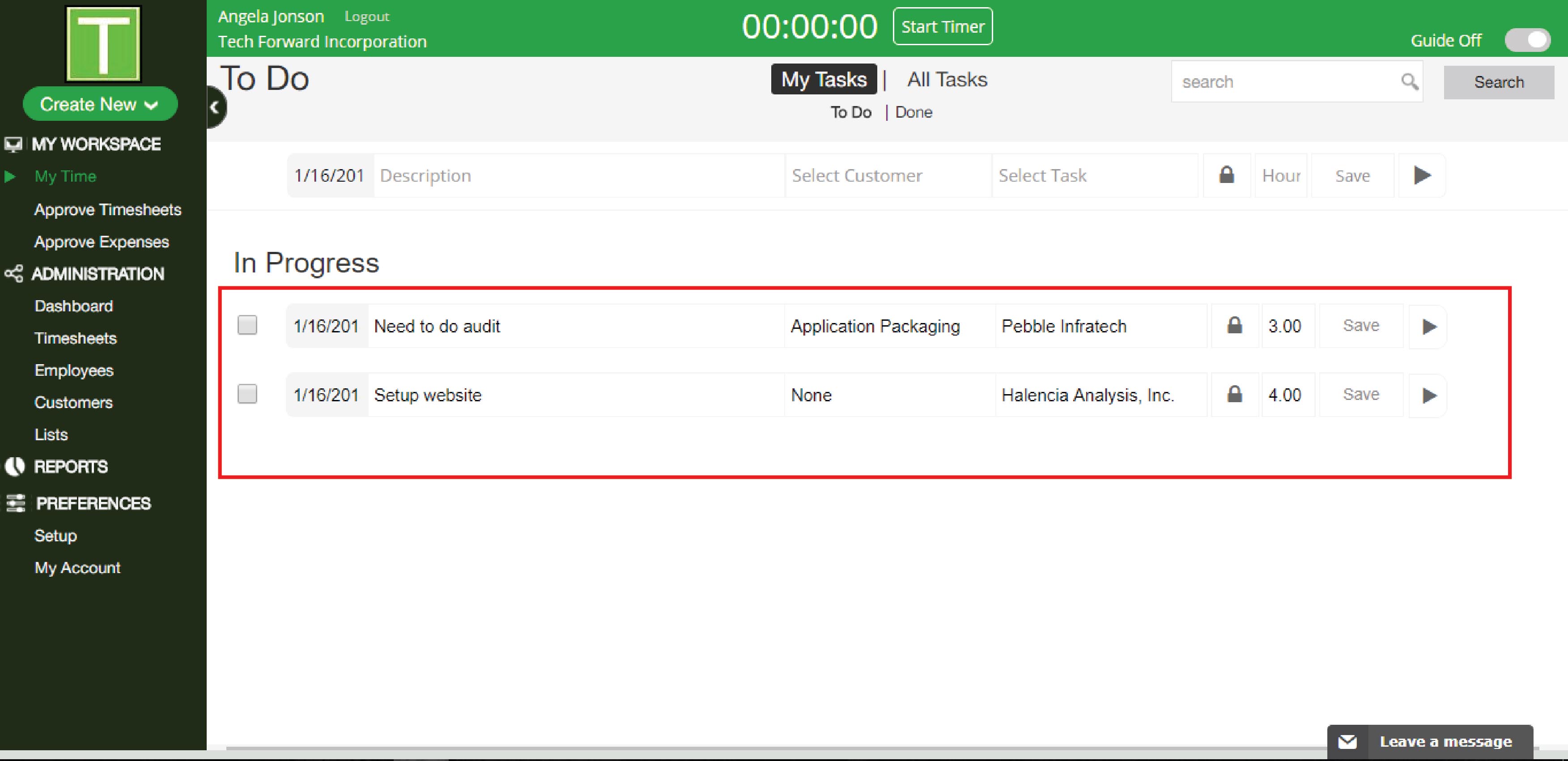Check the Need to do audit checkbox
This screenshot has height=761, width=1568.
[247, 325]
